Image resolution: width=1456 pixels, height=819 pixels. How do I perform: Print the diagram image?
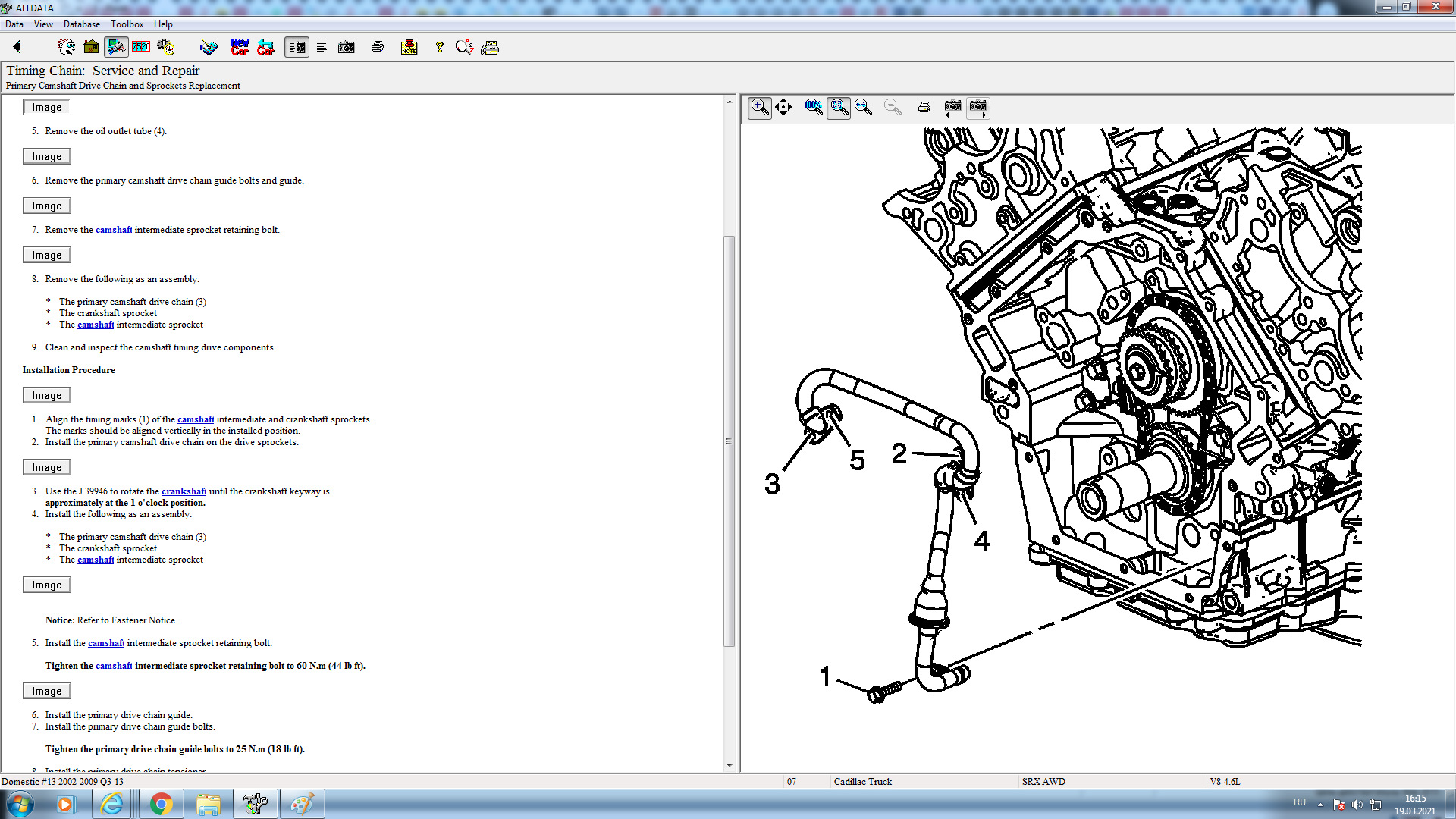point(924,107)
